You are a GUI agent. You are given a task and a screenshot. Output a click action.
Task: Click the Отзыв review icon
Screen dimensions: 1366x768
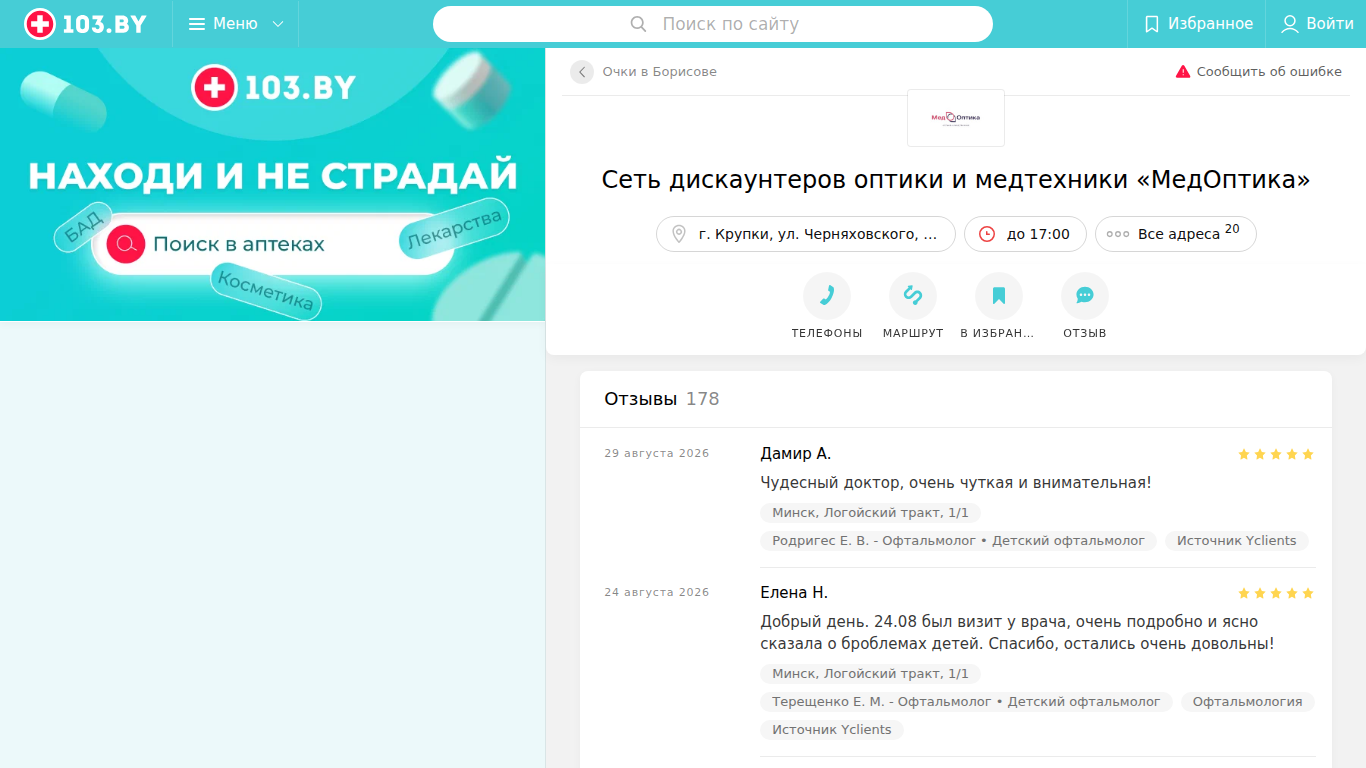[x=1085, y=296]
